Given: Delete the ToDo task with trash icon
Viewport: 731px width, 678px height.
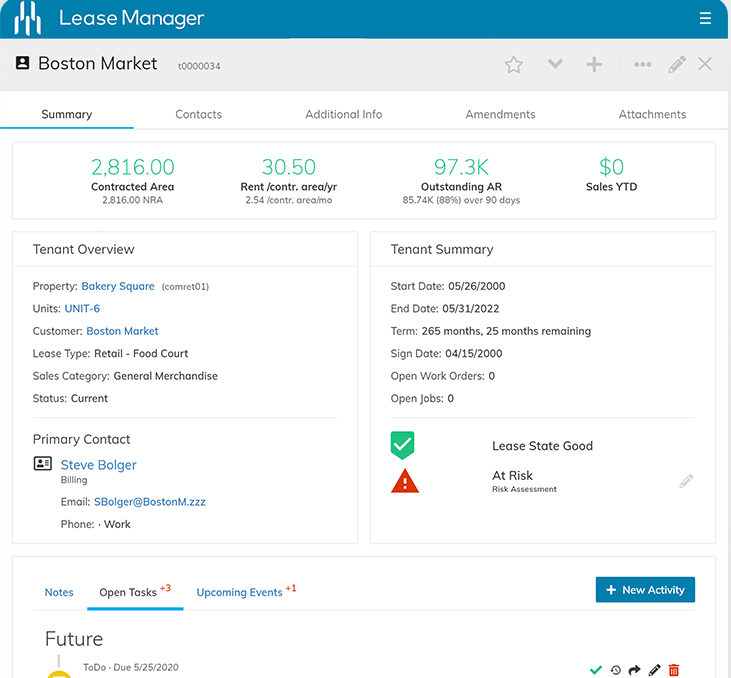Looking at the screenshot, I should coord(674,670).
